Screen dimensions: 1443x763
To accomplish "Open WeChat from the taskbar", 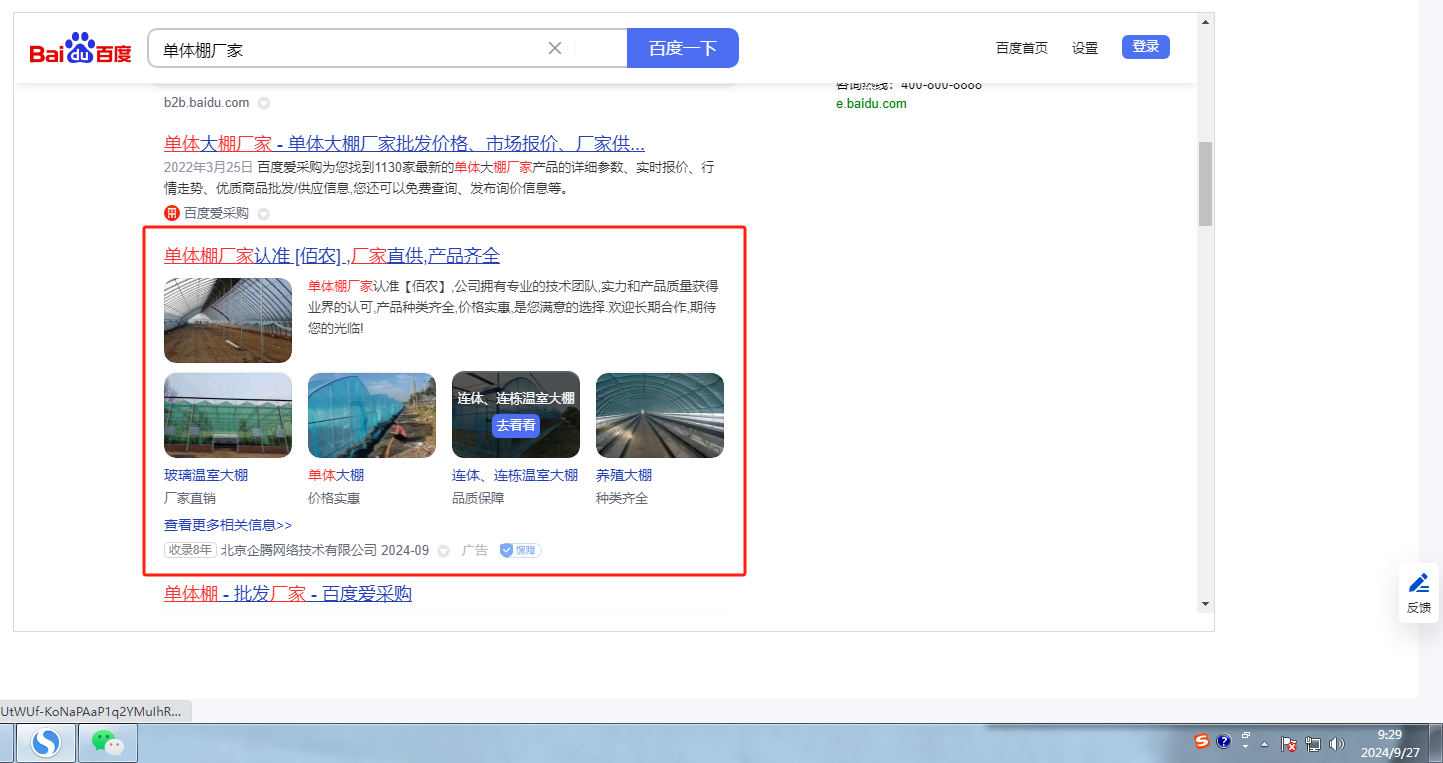I will [108, 742].
